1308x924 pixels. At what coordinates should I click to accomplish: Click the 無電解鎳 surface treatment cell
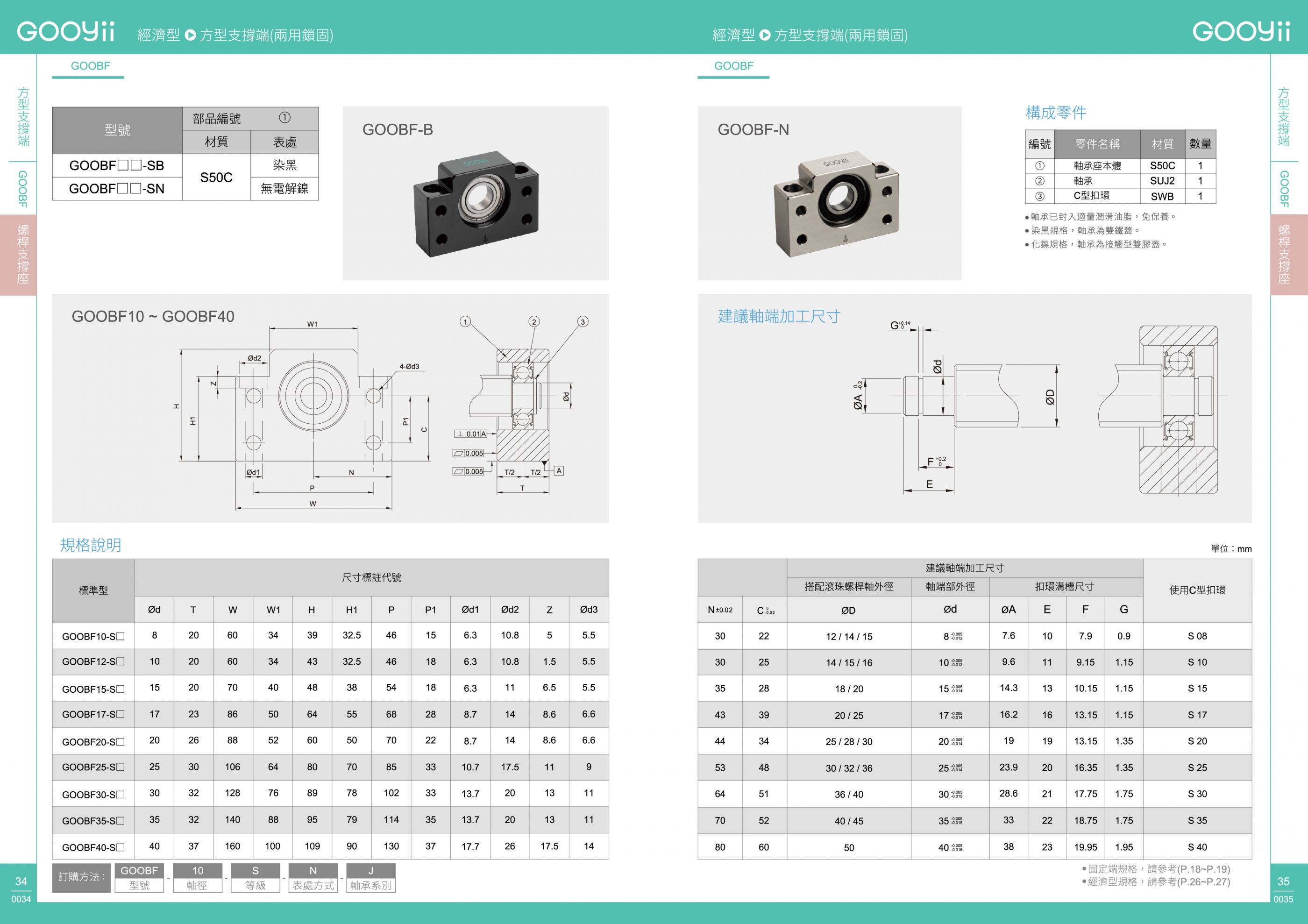285,189
